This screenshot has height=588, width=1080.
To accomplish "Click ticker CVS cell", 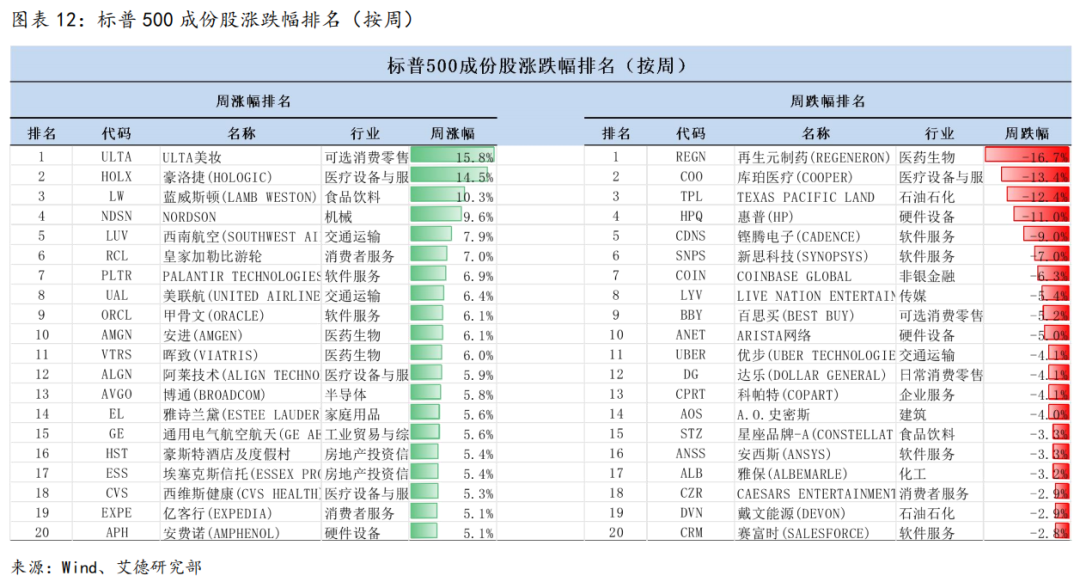I will [116, 494].
